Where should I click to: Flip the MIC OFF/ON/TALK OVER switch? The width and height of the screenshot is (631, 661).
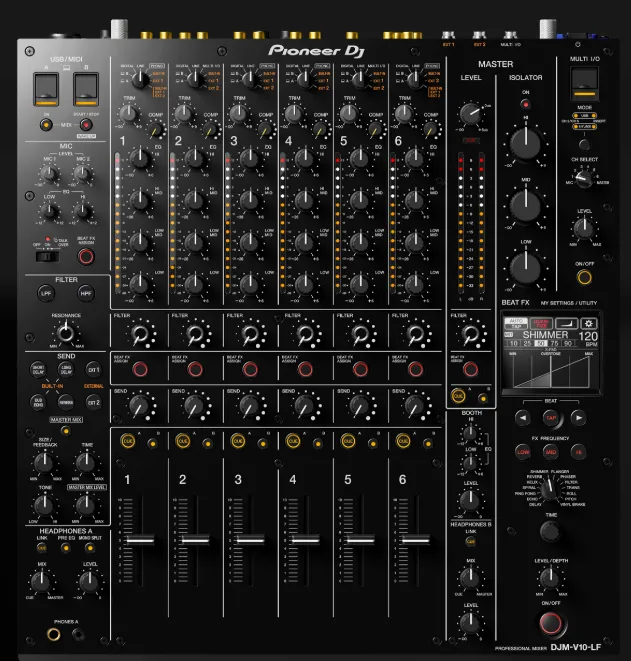[x=47, y=256]
